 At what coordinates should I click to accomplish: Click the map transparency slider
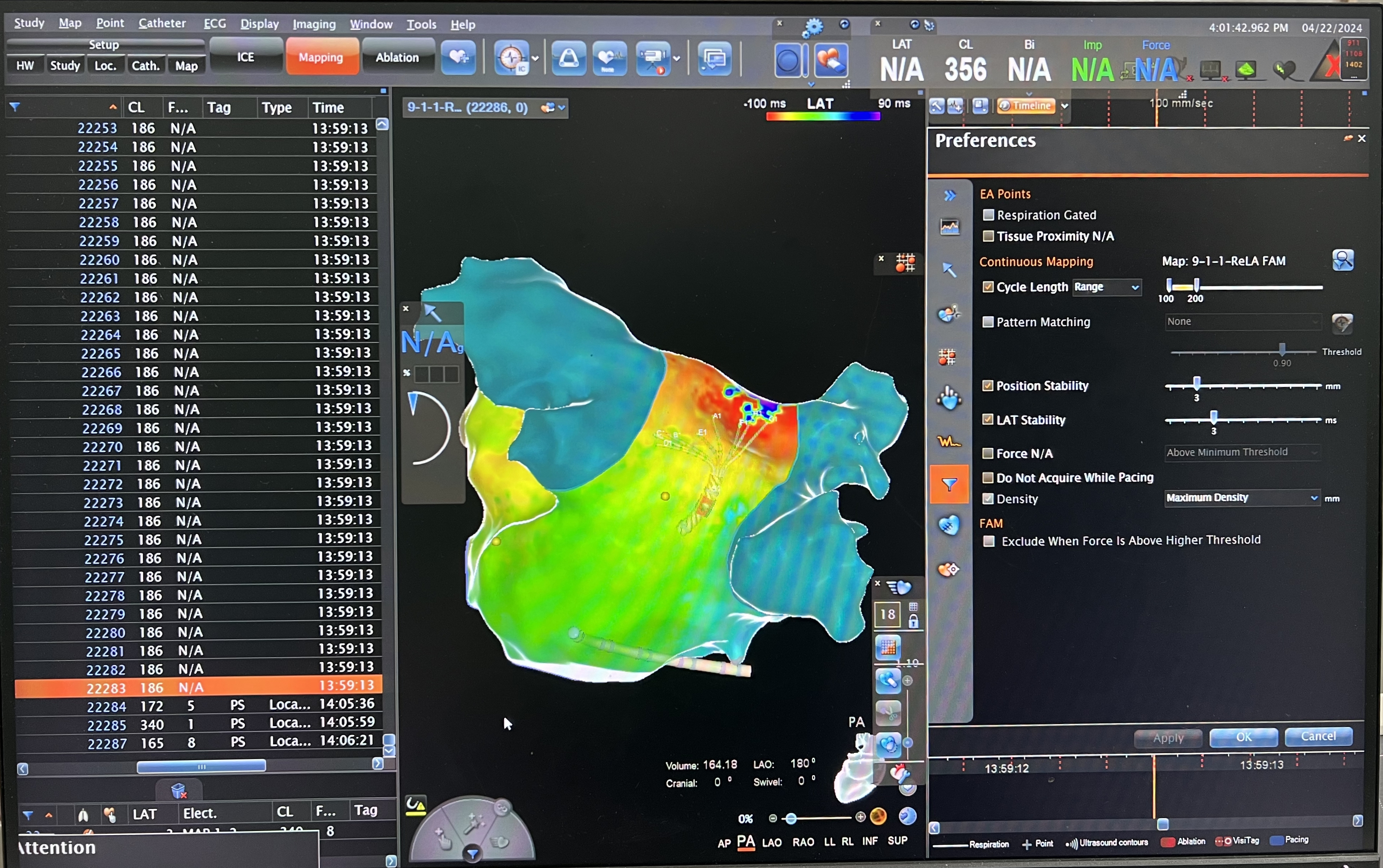point(791,819)
